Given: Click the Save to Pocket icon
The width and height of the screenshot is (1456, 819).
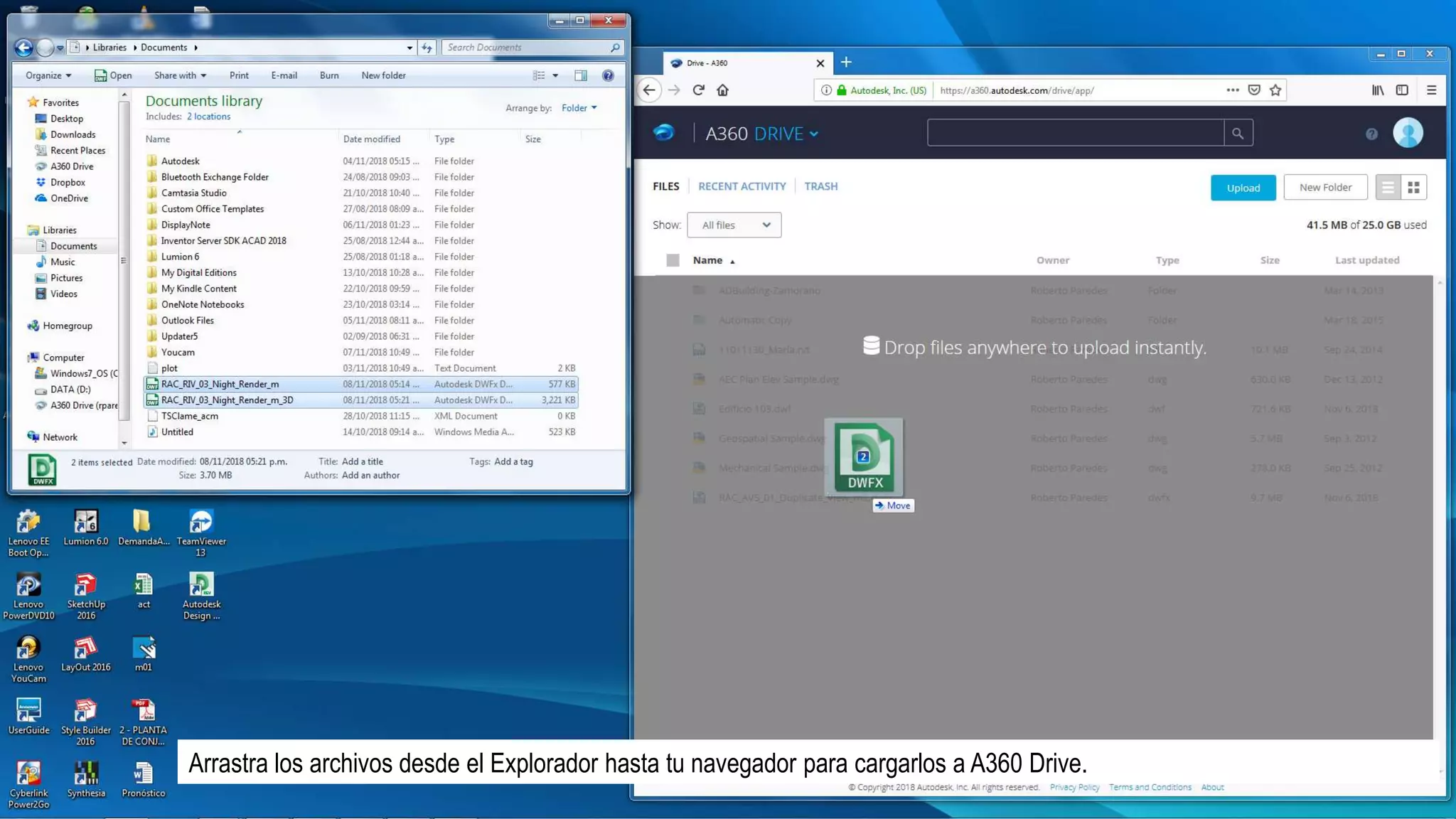Looking at the screenshot, I should point(1254,90).
